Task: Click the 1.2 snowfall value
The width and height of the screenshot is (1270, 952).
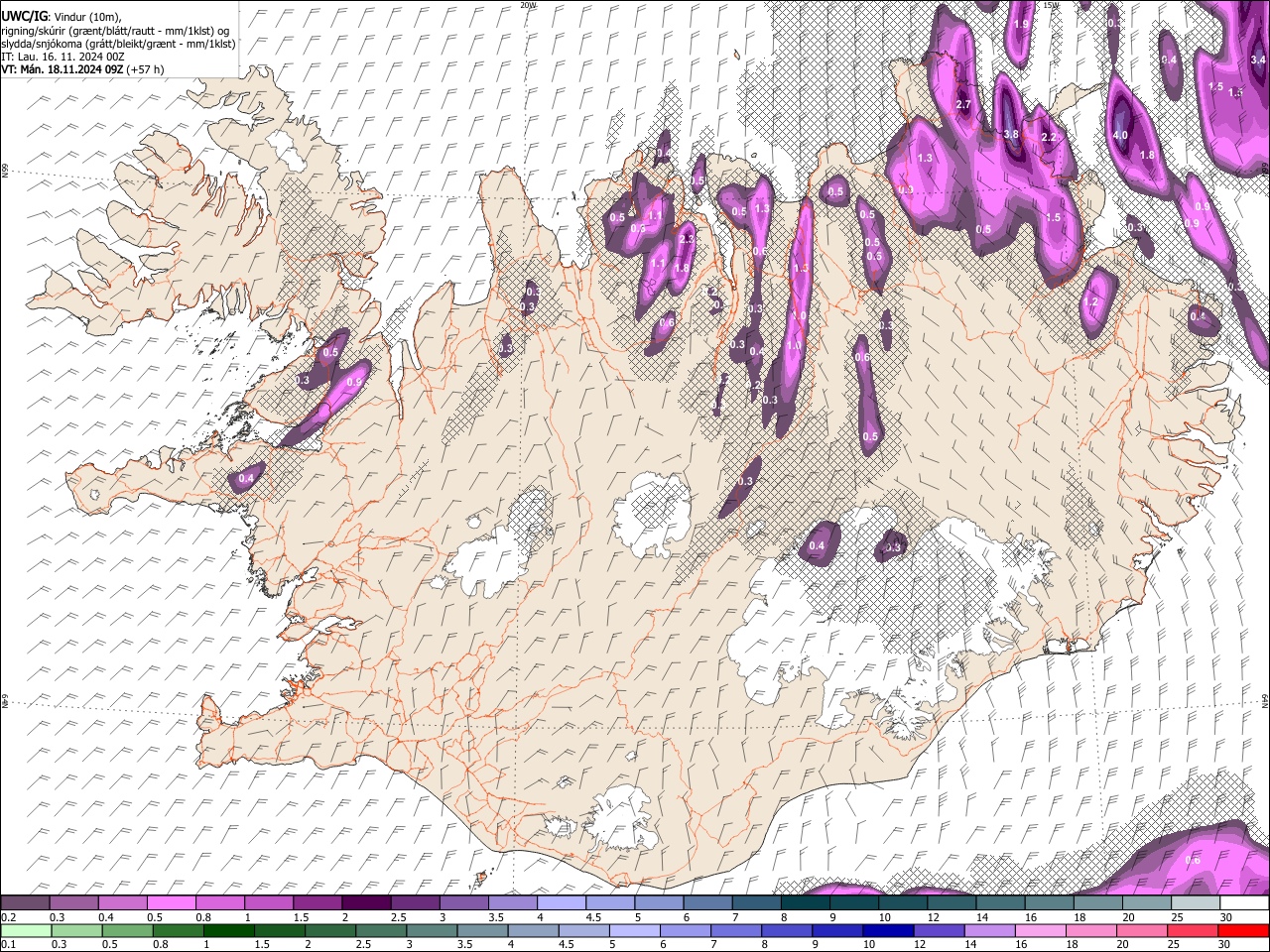Action: pos(1092,302)
